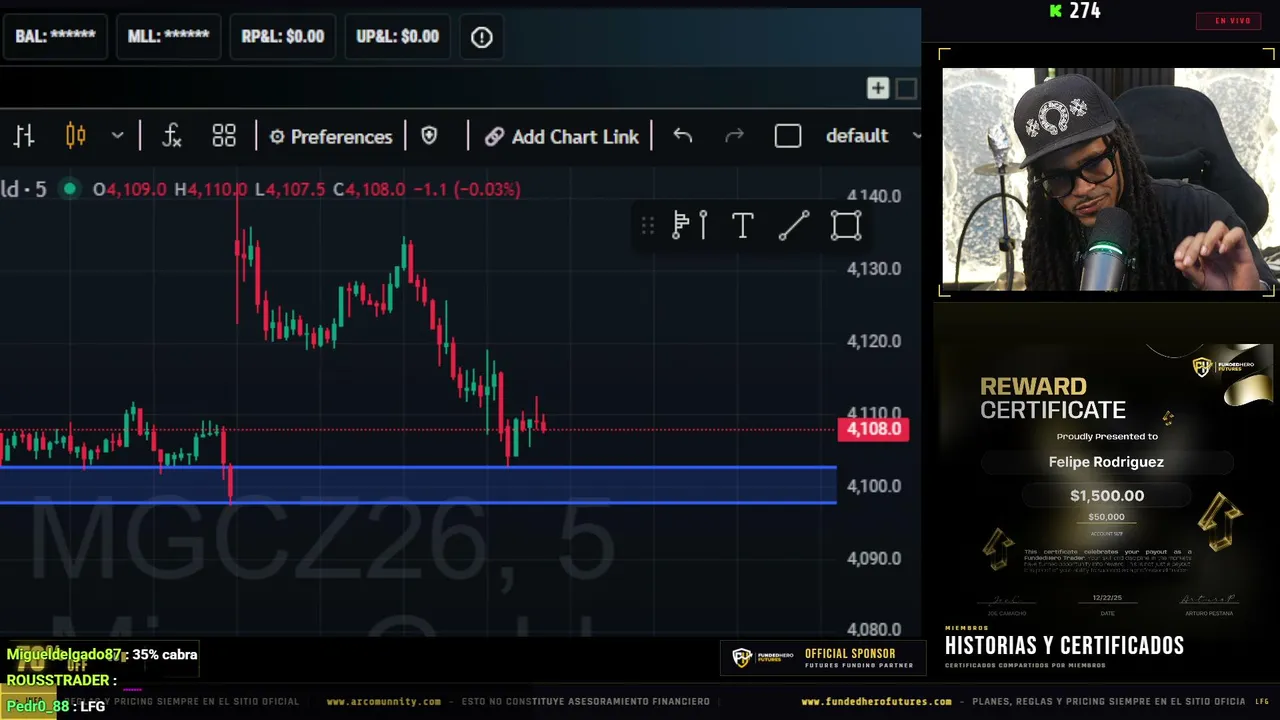Click the $1,500.00 payout amount
This screenshot has width=1280, height=720.
click(1107, 496)
